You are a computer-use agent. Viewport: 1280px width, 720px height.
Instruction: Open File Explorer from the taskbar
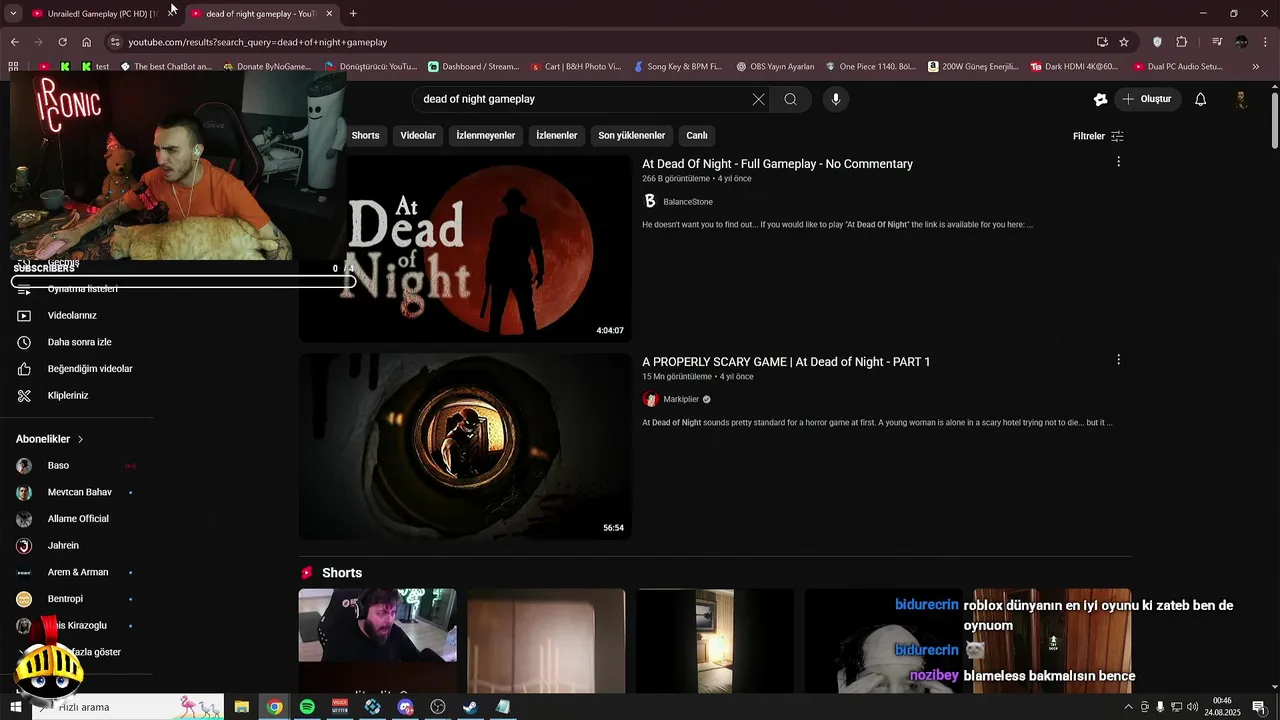pyautogui.click(x=242, y=707)
